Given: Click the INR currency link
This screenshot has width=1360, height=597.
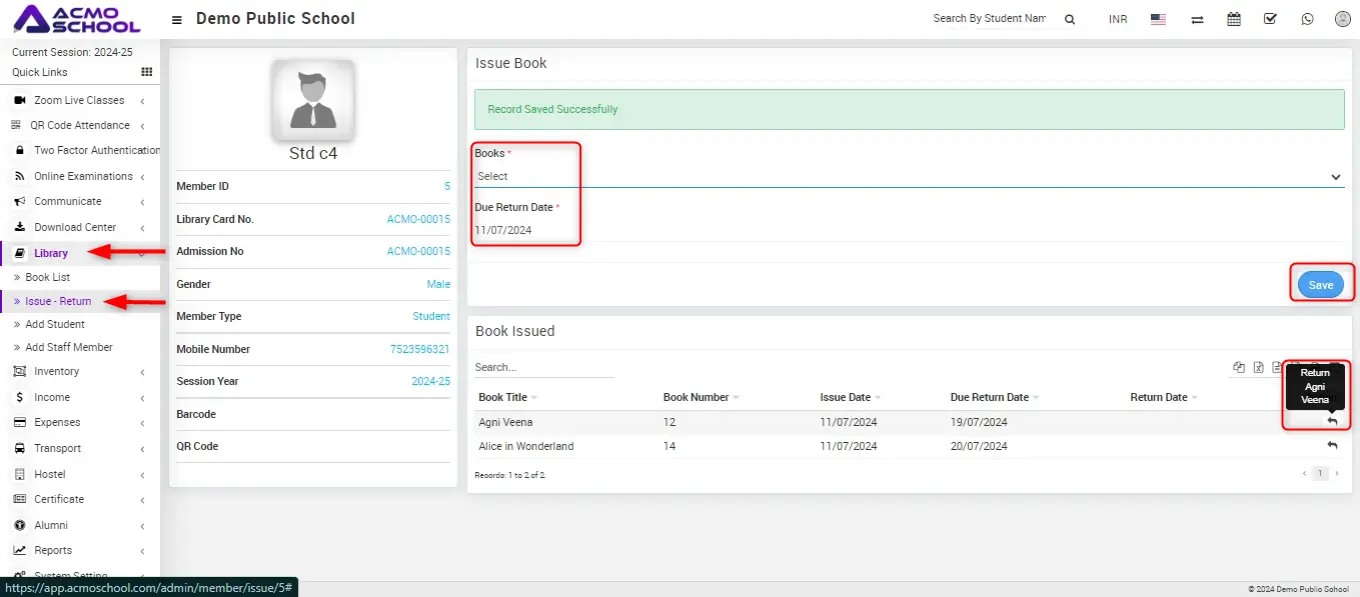Looking at the screenshot, I should pyautogui.click(x=1118, y=19).
